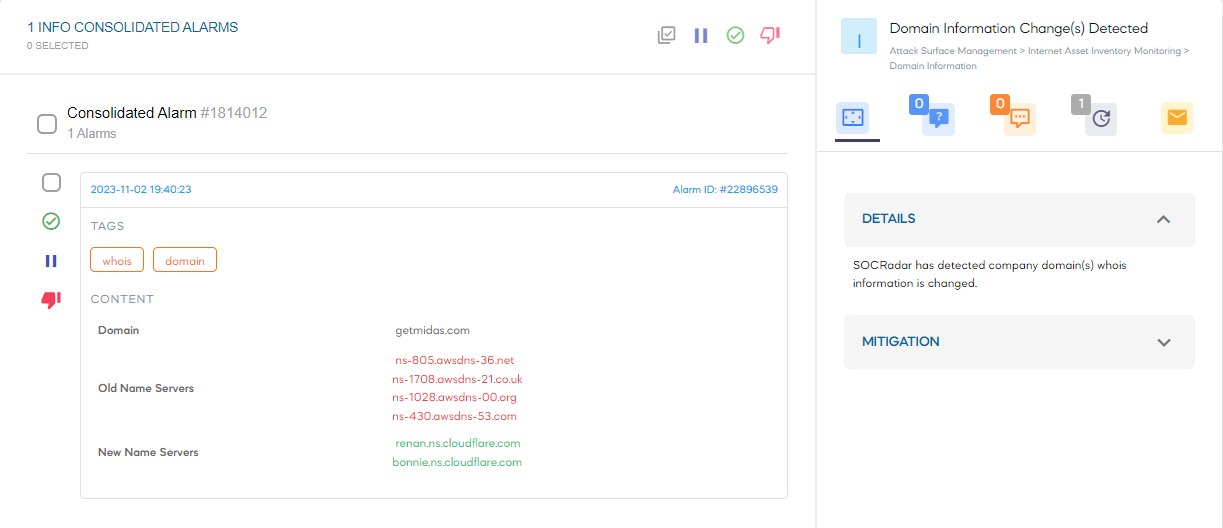Image resolution: width=1223 pixels, height=528 pixels.
Task: Click the timestamp 2023-11-02 19:40:23
Action: tap(141, 189)
